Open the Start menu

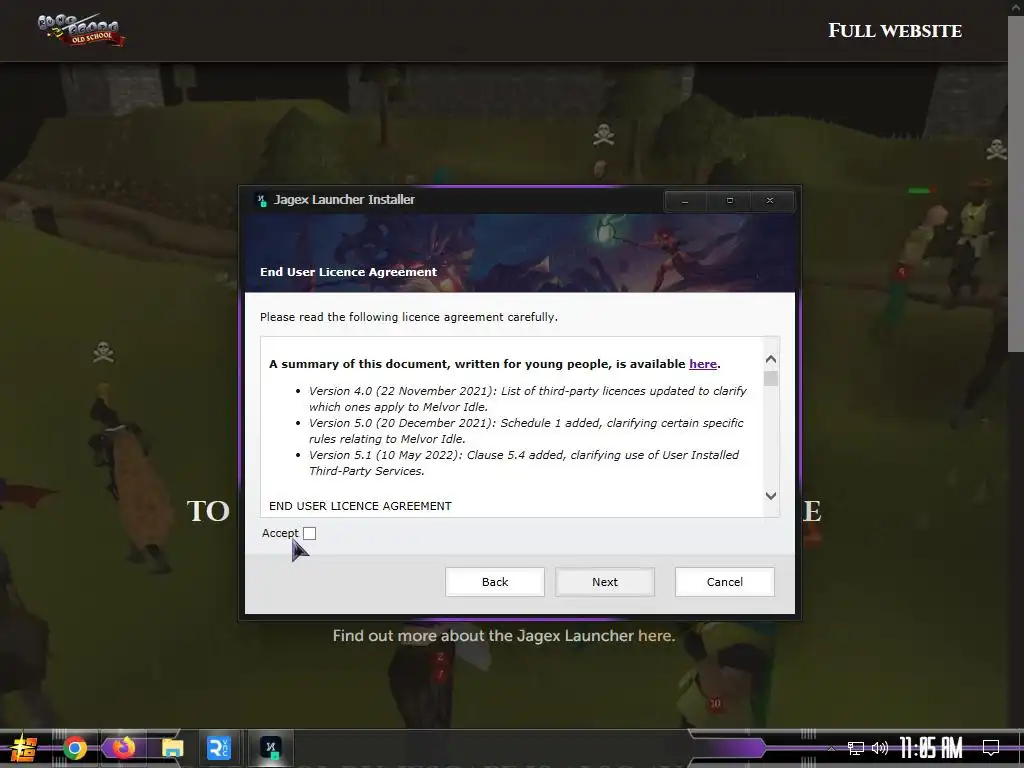click(24, 748)
